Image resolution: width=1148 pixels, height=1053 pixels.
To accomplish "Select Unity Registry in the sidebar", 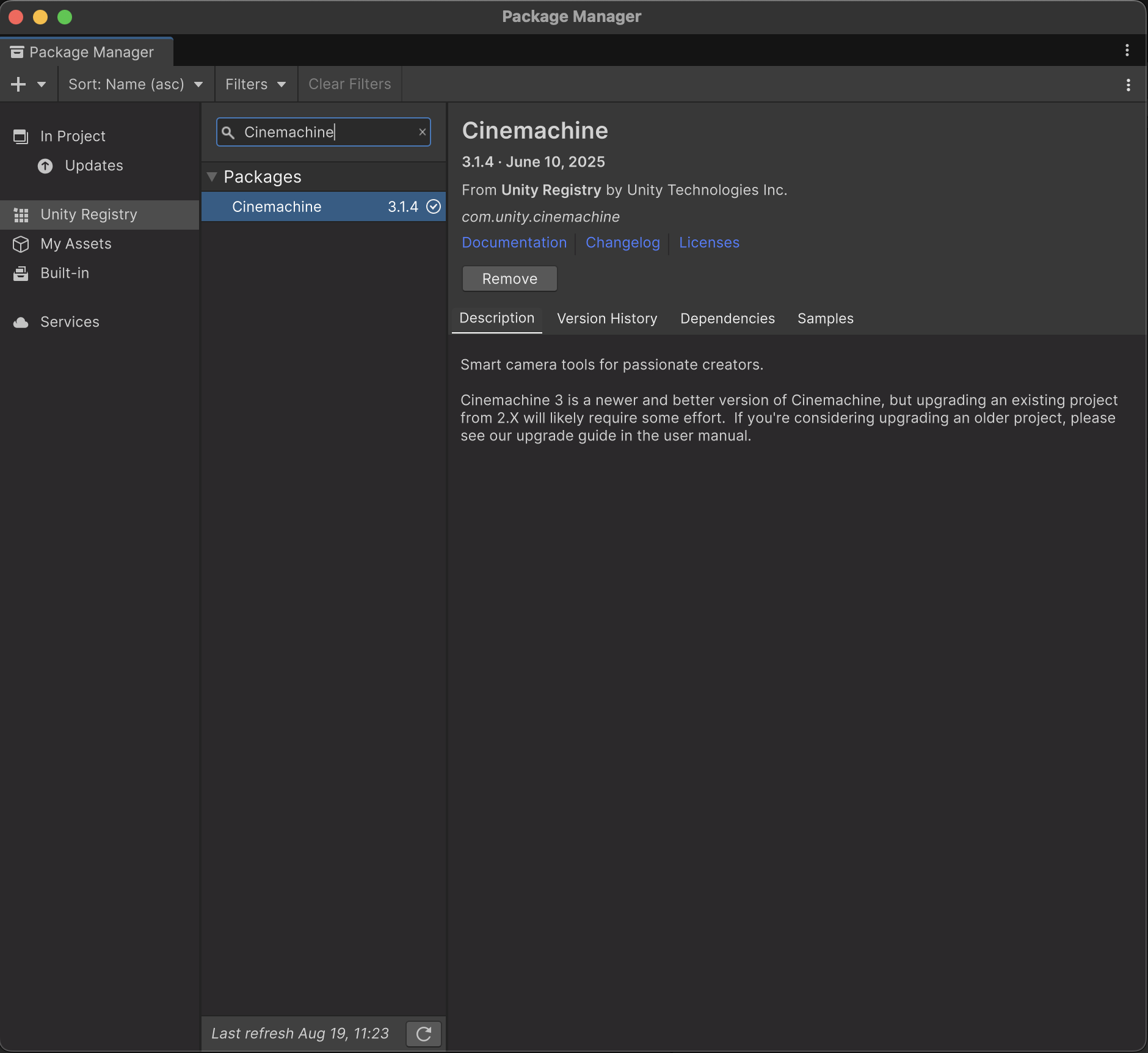I will tap(89, 214).
